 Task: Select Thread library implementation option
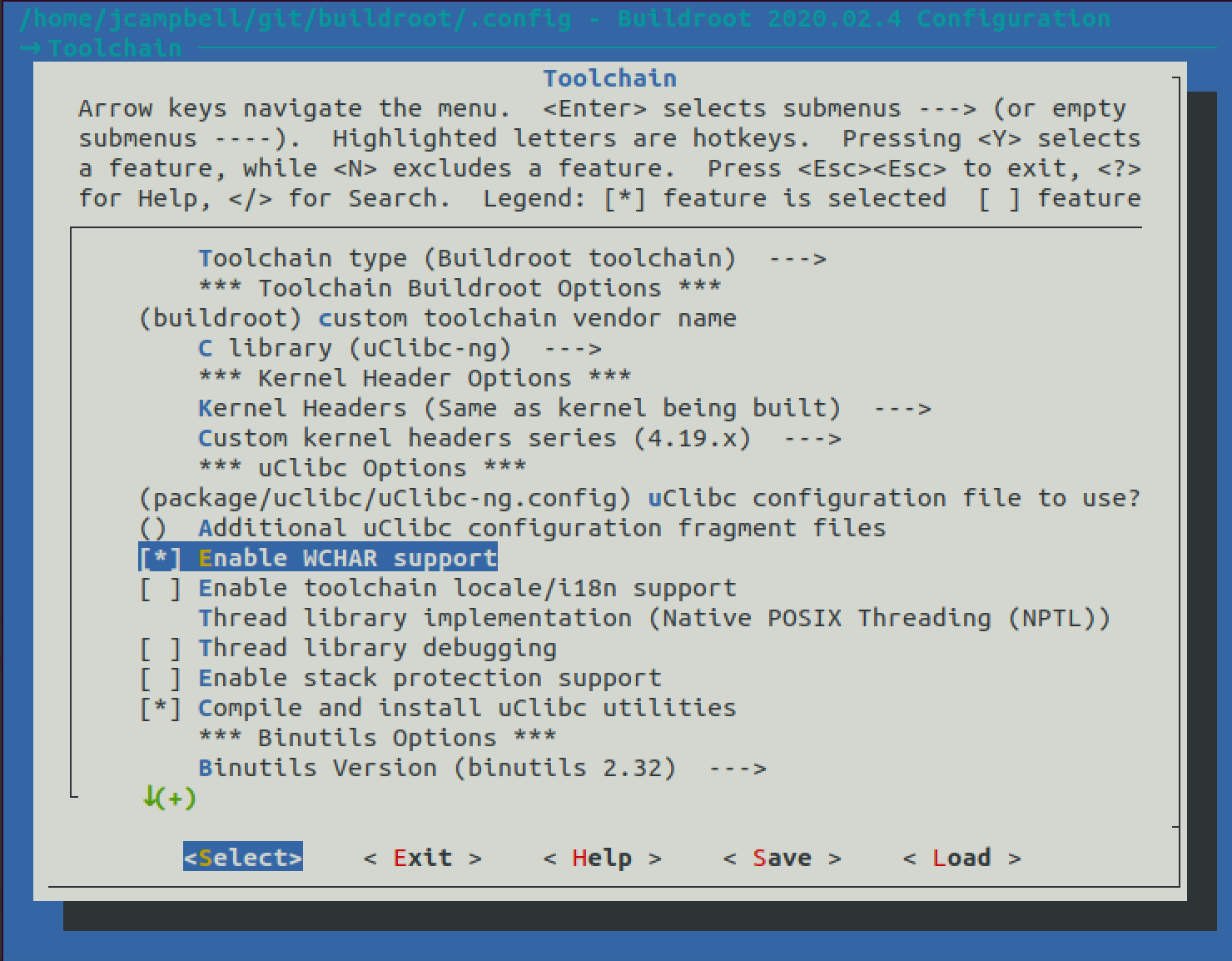click(655, 618)
